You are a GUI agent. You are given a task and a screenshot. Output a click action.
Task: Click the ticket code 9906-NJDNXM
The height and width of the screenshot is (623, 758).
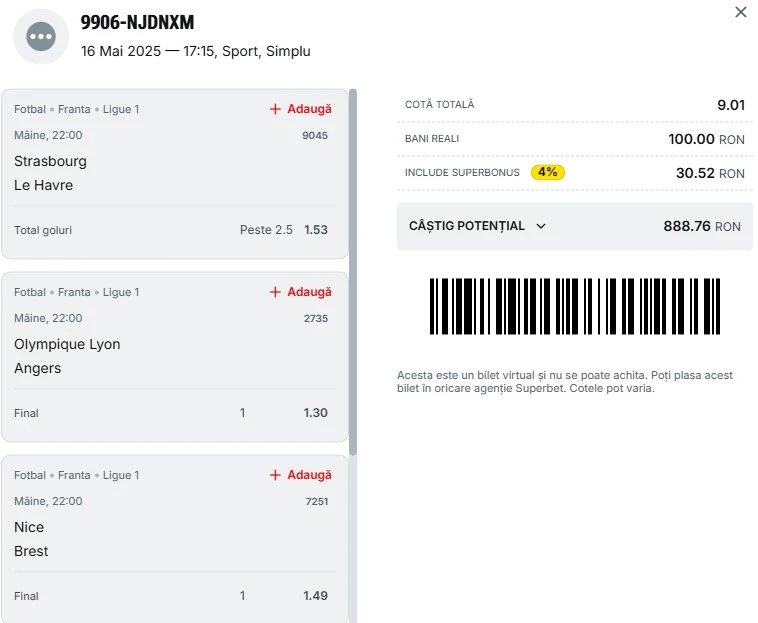pos(137,22)
